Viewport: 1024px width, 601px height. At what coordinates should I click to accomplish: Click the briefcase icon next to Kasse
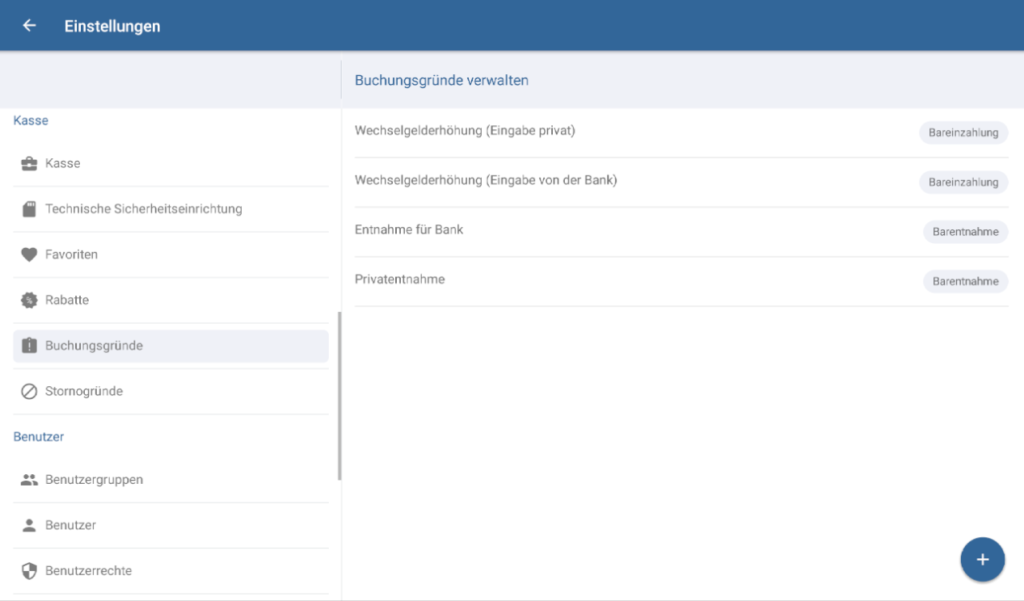click(x=29, y=163)
